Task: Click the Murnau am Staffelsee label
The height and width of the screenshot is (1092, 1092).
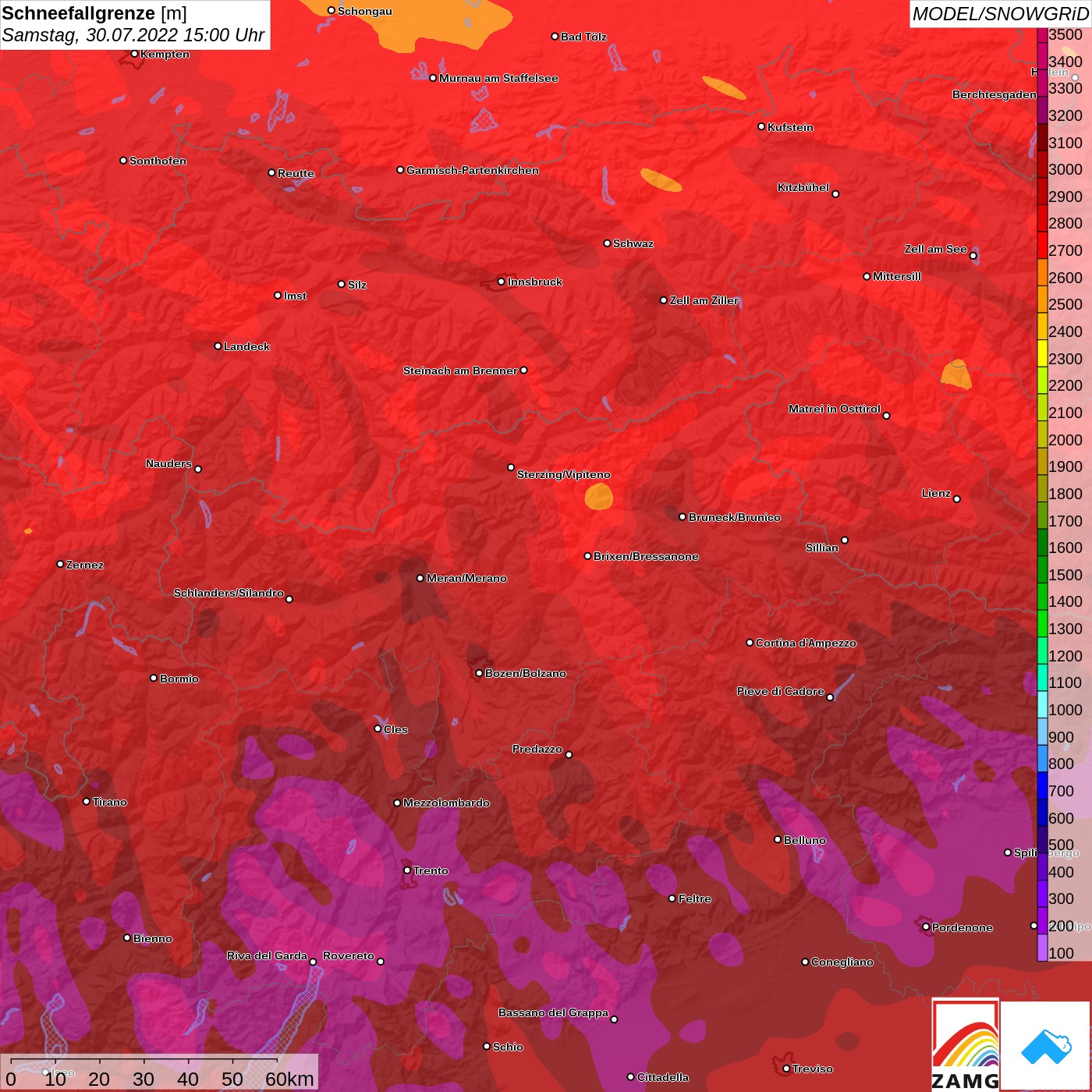Action: pos(498,78)
